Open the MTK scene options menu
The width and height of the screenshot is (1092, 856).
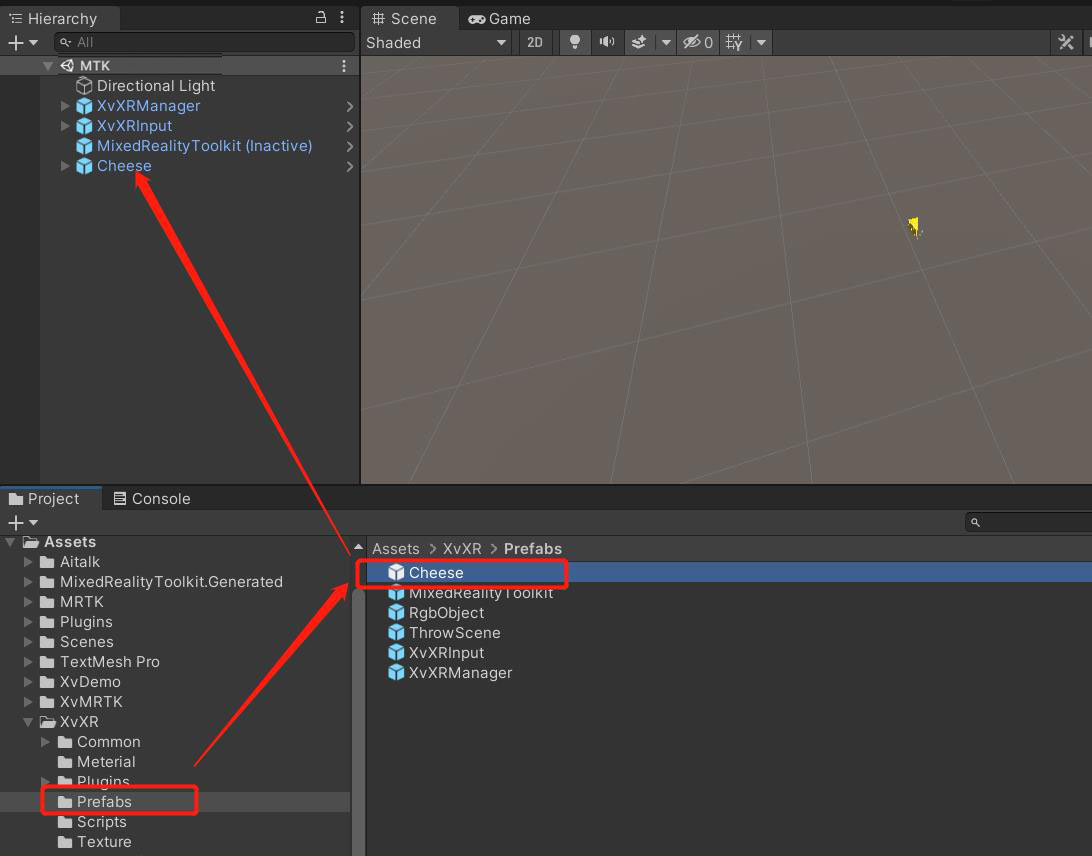[344, 65]
